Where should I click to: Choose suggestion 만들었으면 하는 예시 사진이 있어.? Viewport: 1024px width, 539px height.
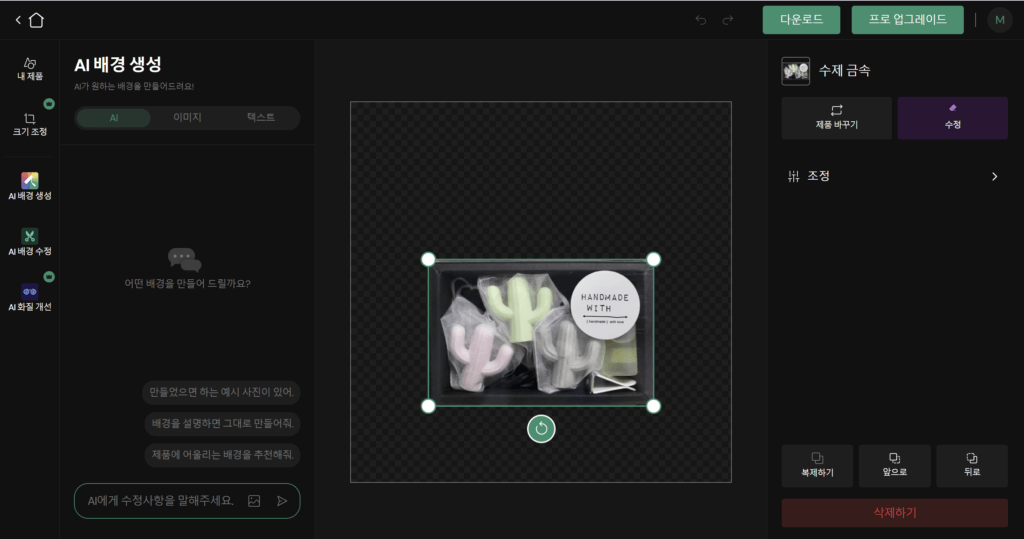coord(221,392)
